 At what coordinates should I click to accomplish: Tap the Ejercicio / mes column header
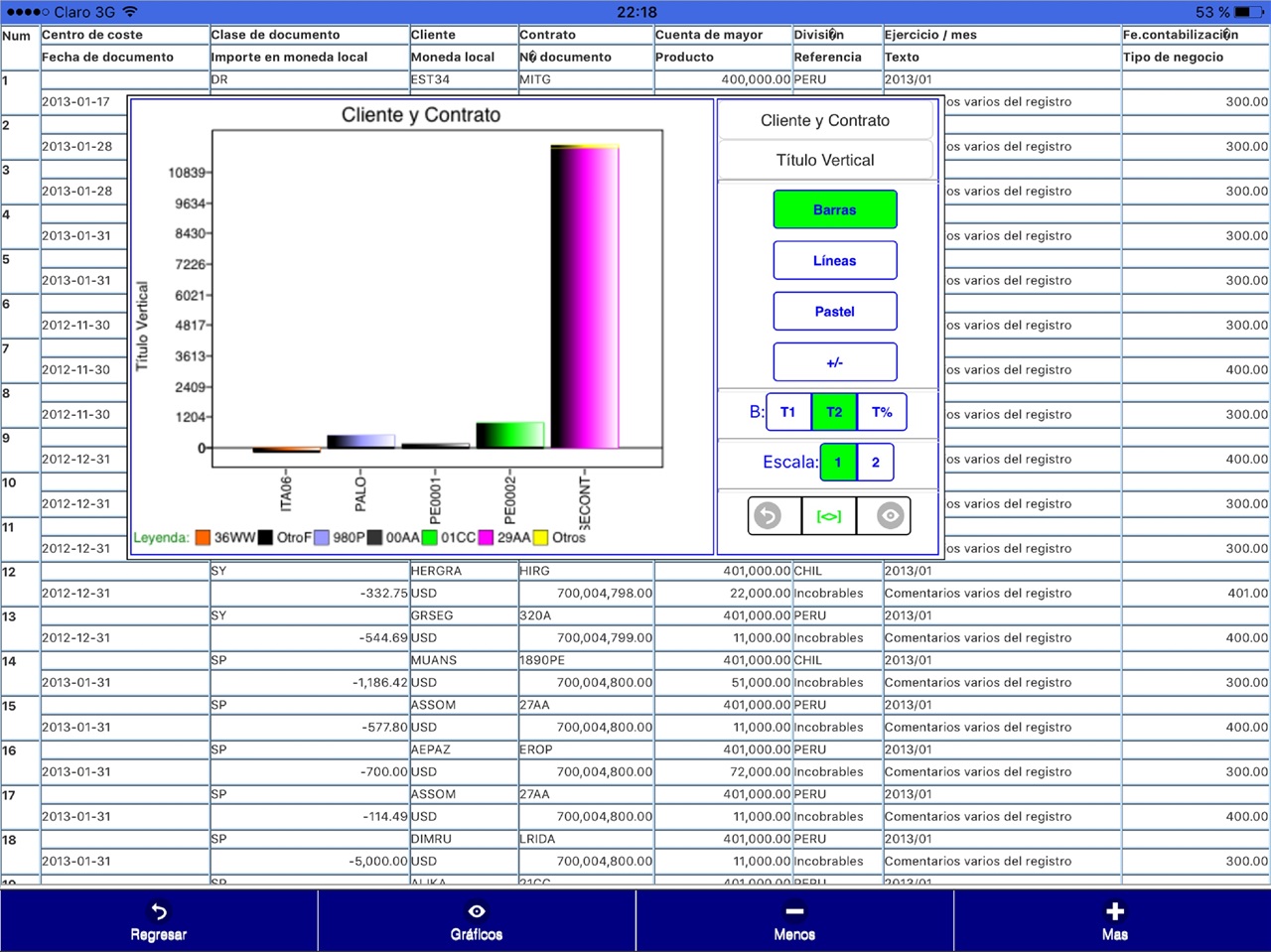pyautogui.click(x=1002, y=35)
